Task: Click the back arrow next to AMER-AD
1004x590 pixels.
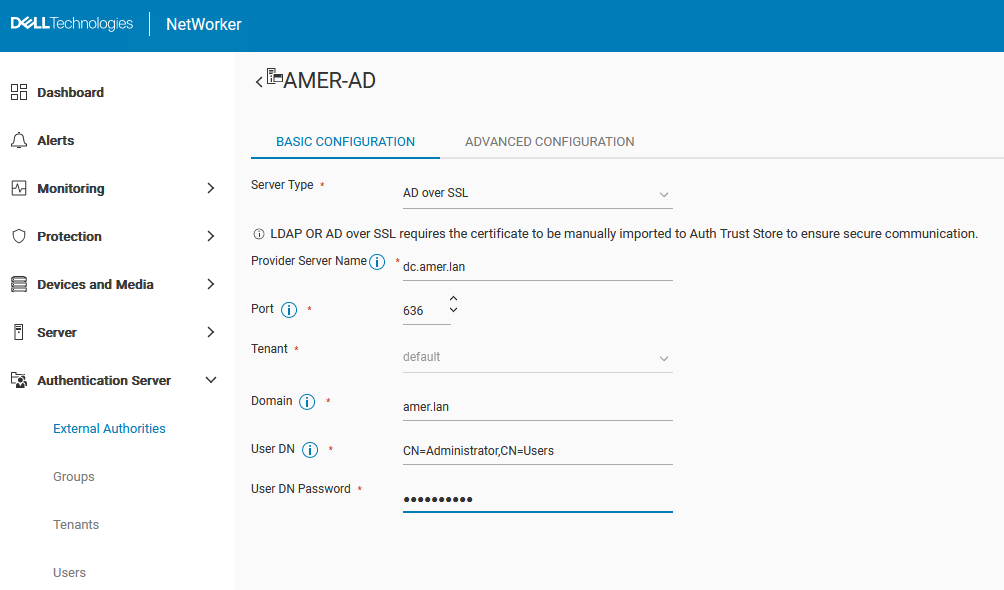Action: [258, 81]
